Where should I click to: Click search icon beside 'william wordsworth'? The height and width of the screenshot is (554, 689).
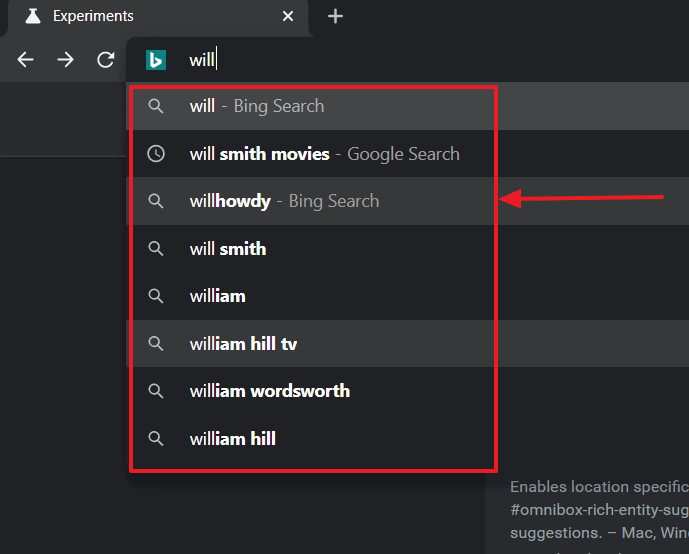[x=156, y=391]
